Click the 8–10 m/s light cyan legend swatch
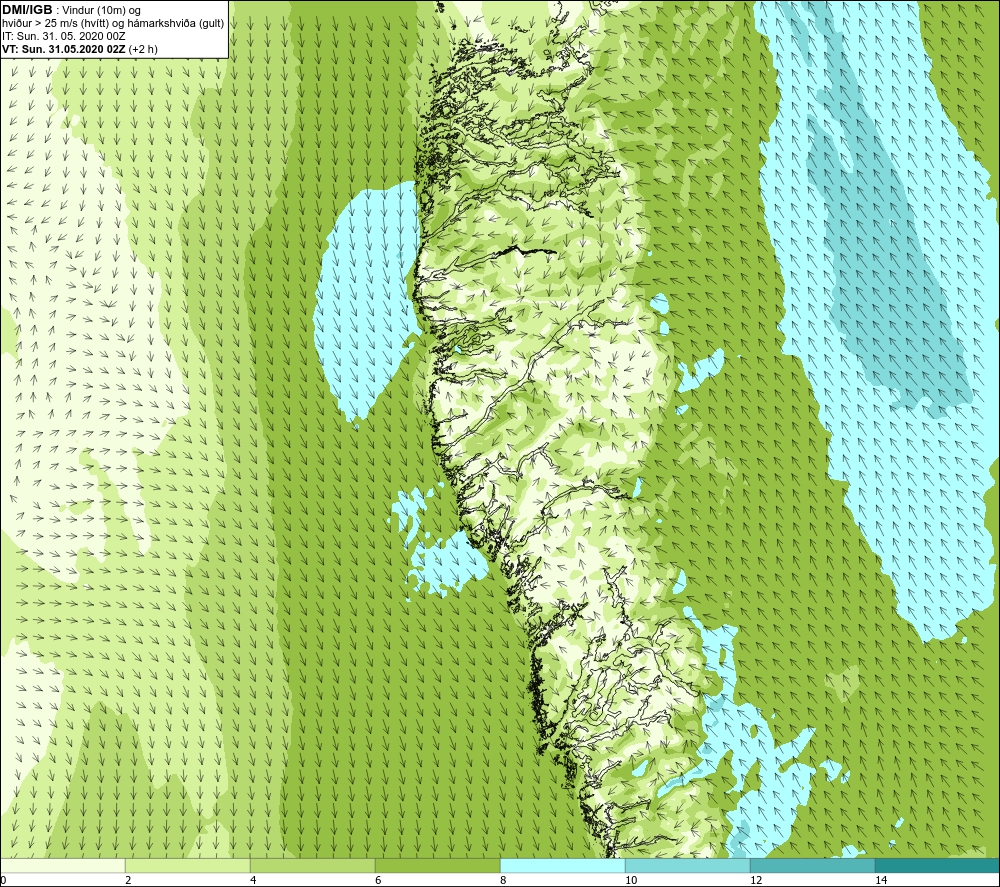The height and width of the screenshot is (887, 1000). (x=562, y=866)
